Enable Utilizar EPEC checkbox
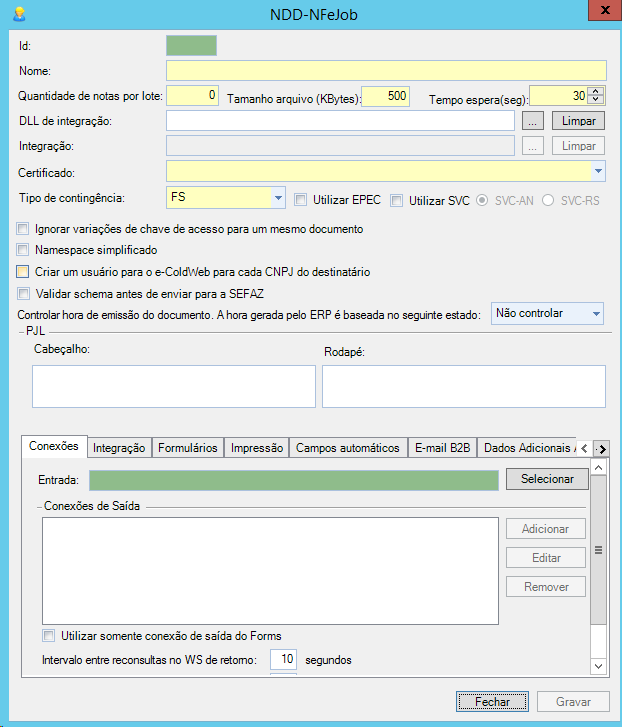The image size is (622, 727). point(300,200)
